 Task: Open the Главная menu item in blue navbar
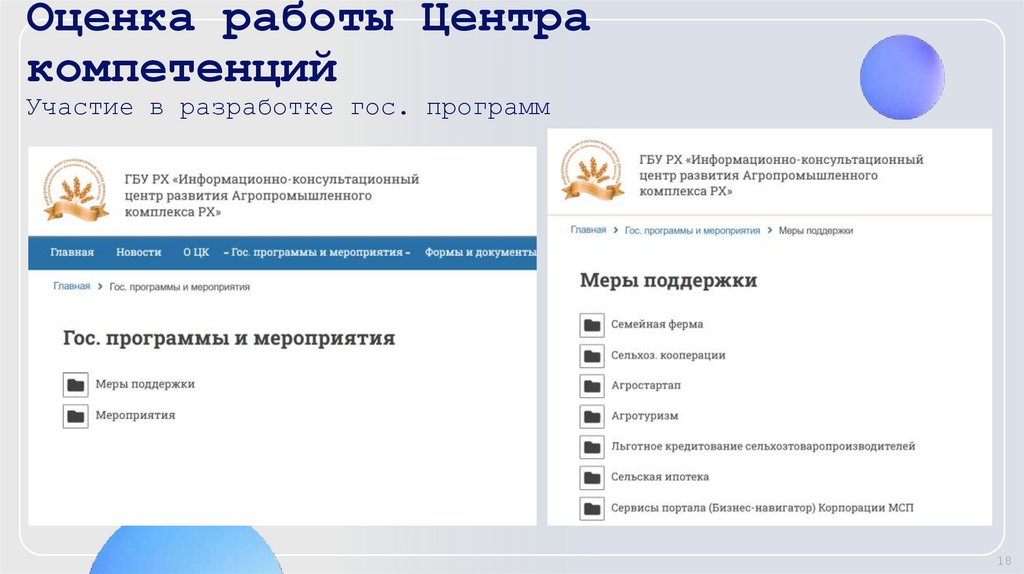[72, 253]
